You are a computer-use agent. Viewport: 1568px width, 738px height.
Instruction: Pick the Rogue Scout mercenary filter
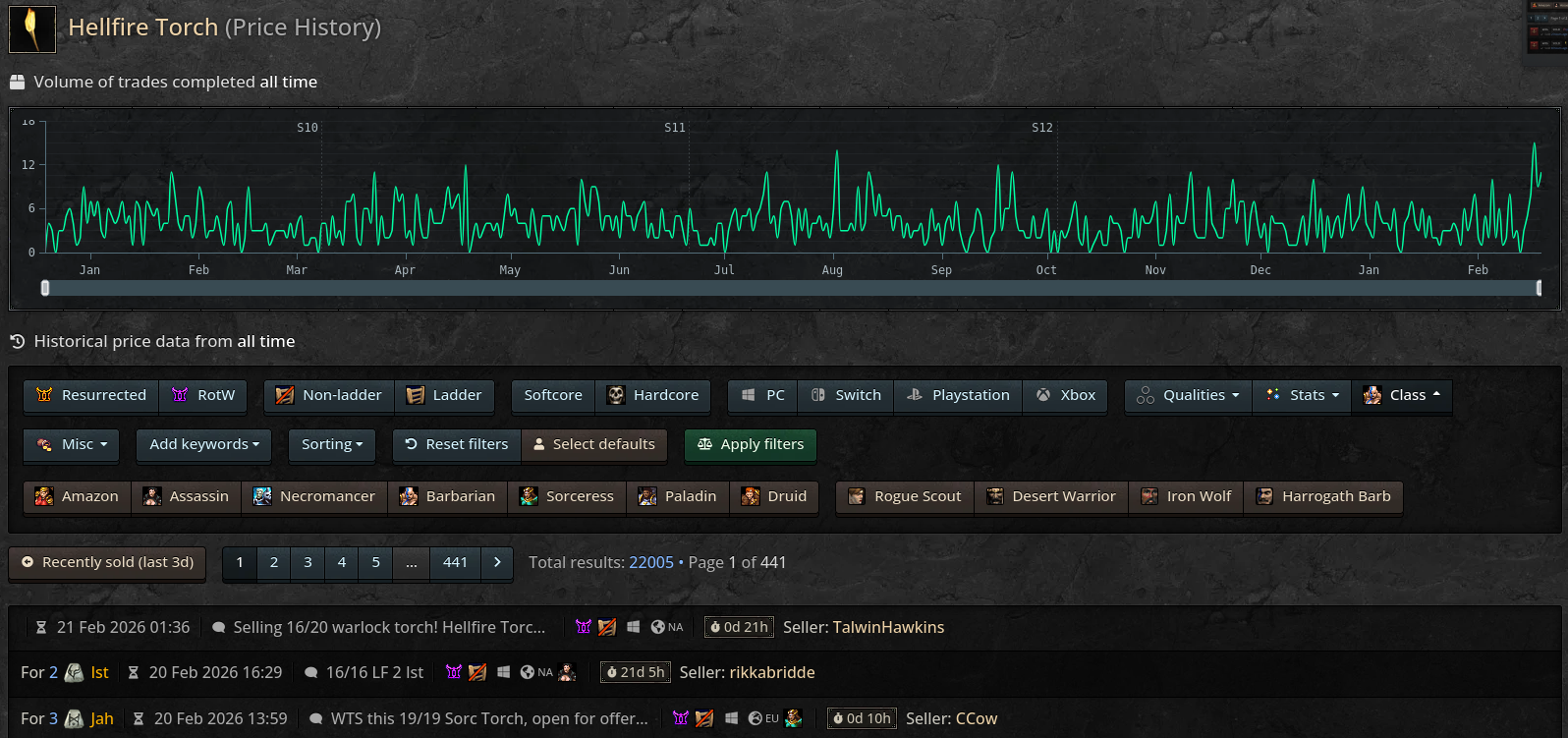coord(905,497)
